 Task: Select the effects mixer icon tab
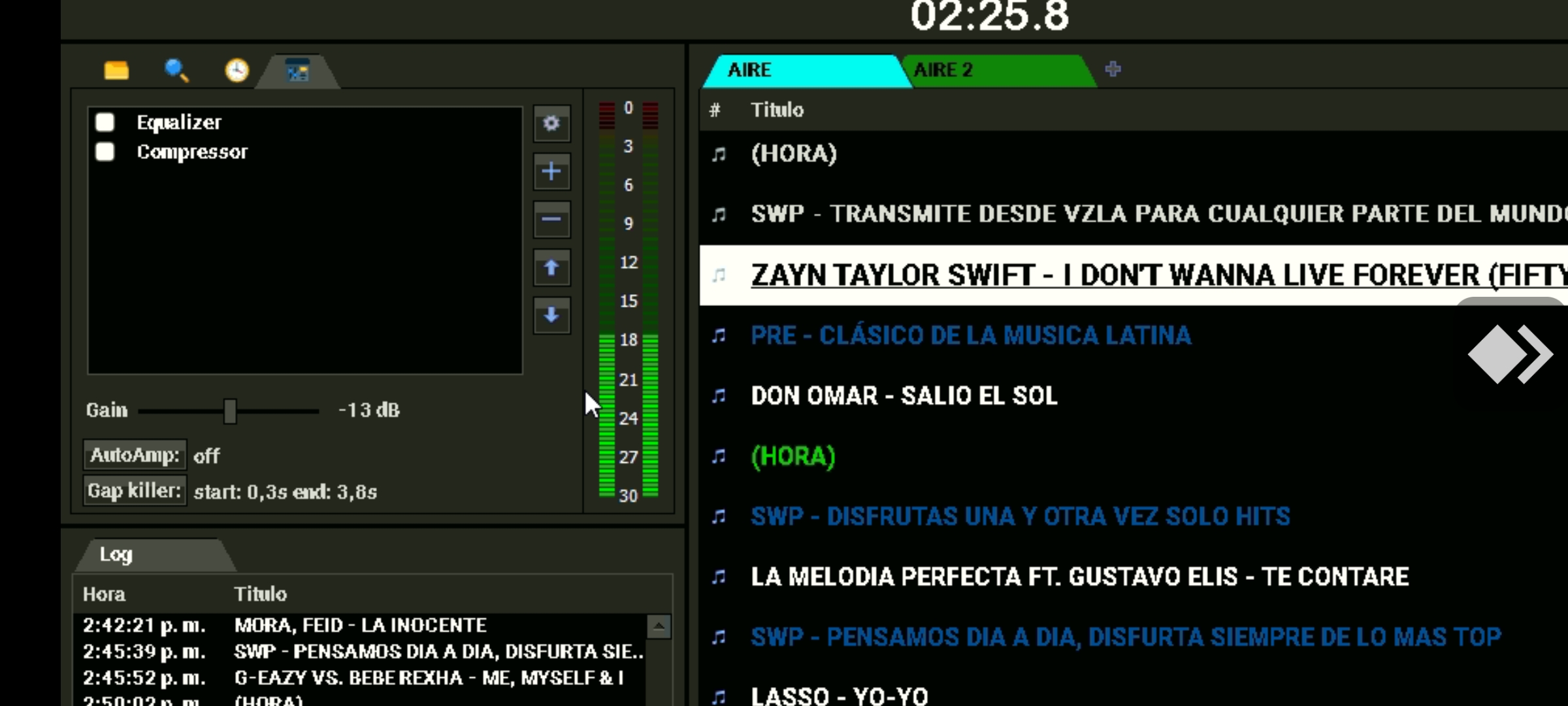298,70
